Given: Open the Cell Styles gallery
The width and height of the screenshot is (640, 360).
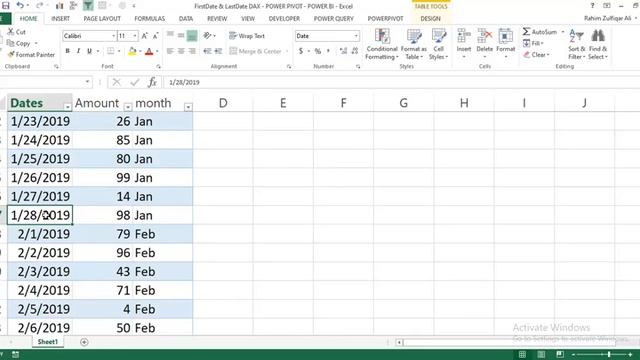Looking at the screenshot, I should 438,44.
